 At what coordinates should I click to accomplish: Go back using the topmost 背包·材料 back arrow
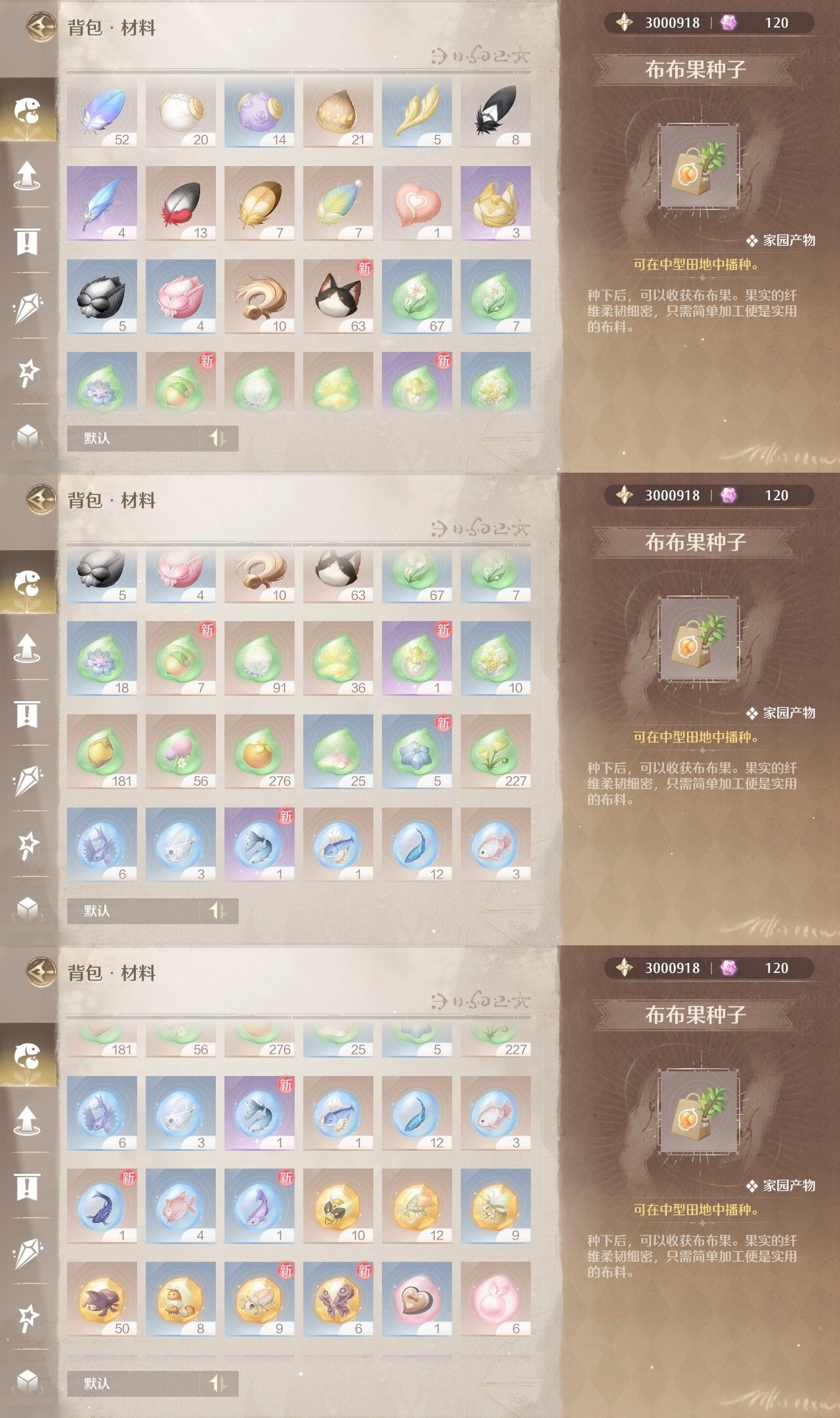click(x=41, y=28)
